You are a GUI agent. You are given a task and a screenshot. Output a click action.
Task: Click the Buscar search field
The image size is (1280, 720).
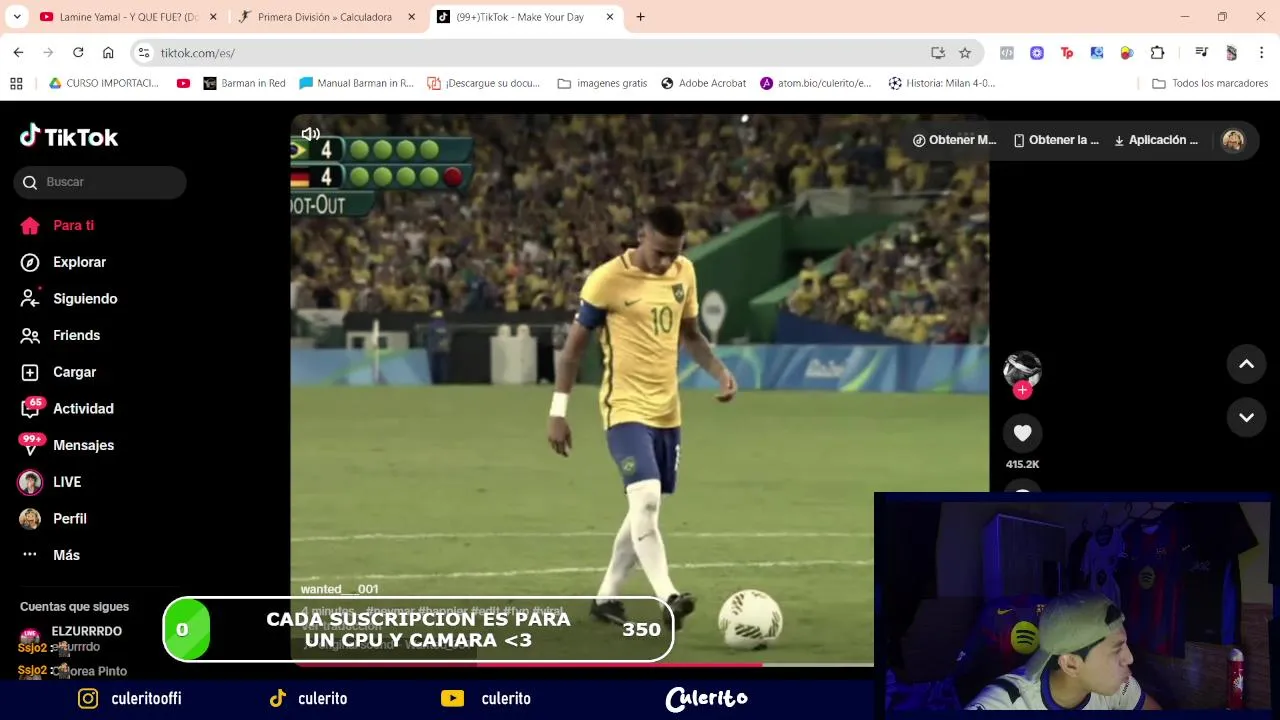(100, 182)
